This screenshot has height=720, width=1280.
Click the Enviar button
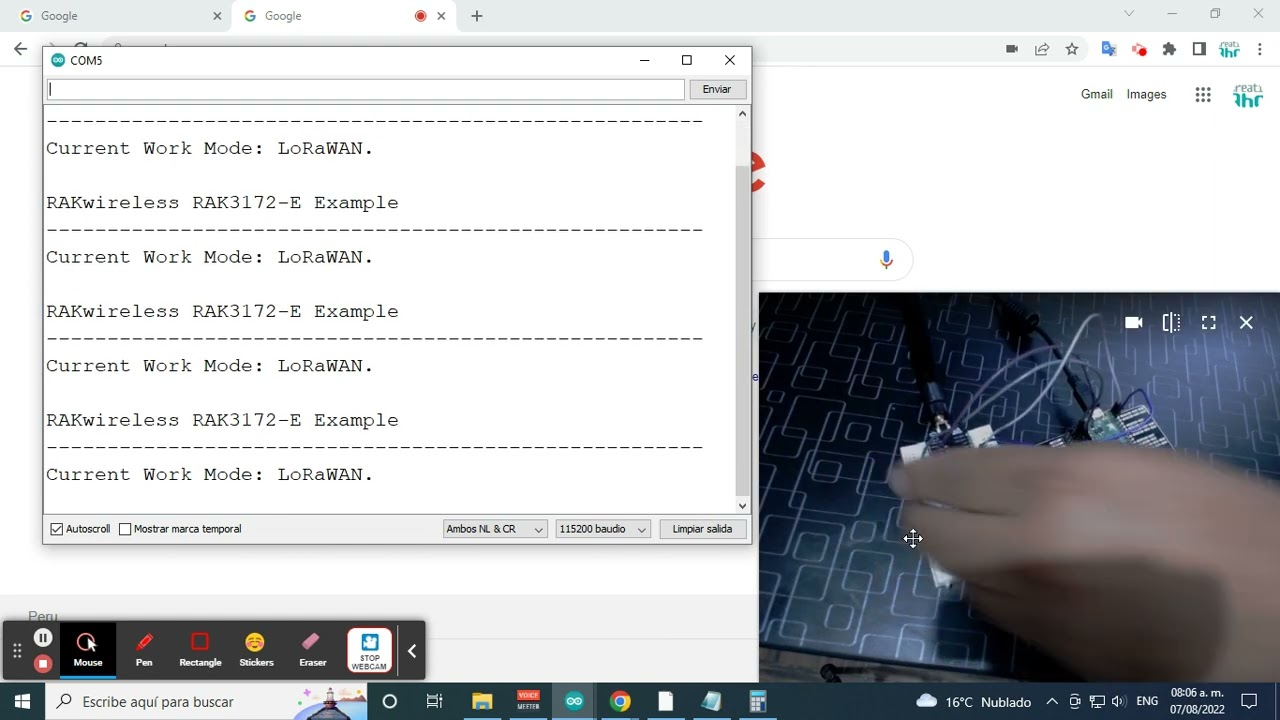click(717, 89)
